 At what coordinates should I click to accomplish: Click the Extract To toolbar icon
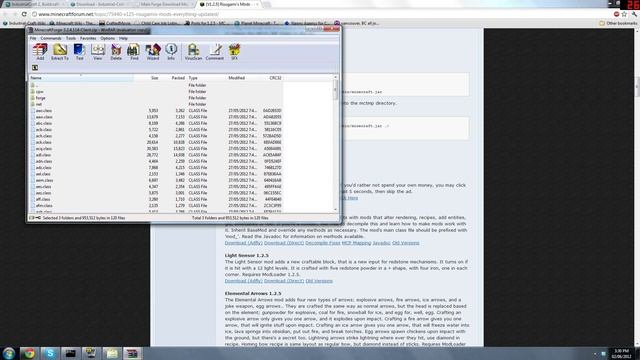[60, 52]
